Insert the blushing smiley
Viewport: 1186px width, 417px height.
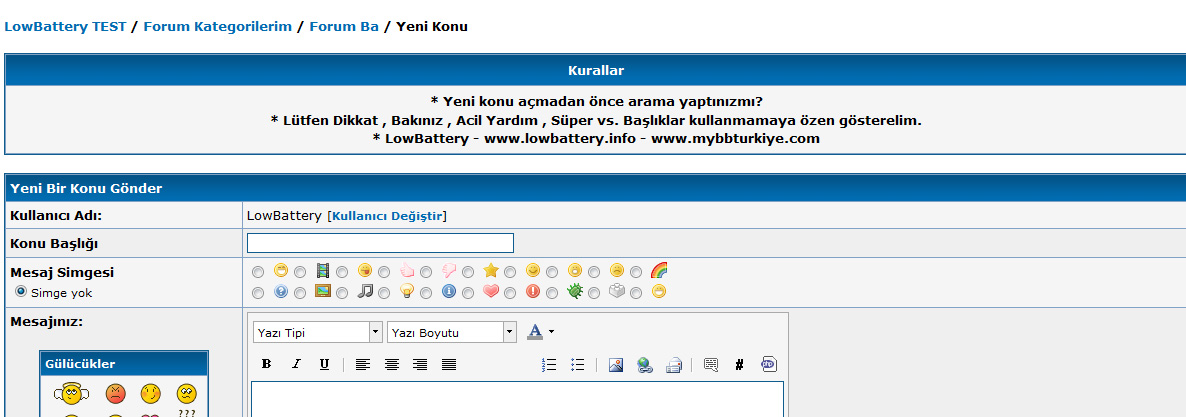click(151, 394)
